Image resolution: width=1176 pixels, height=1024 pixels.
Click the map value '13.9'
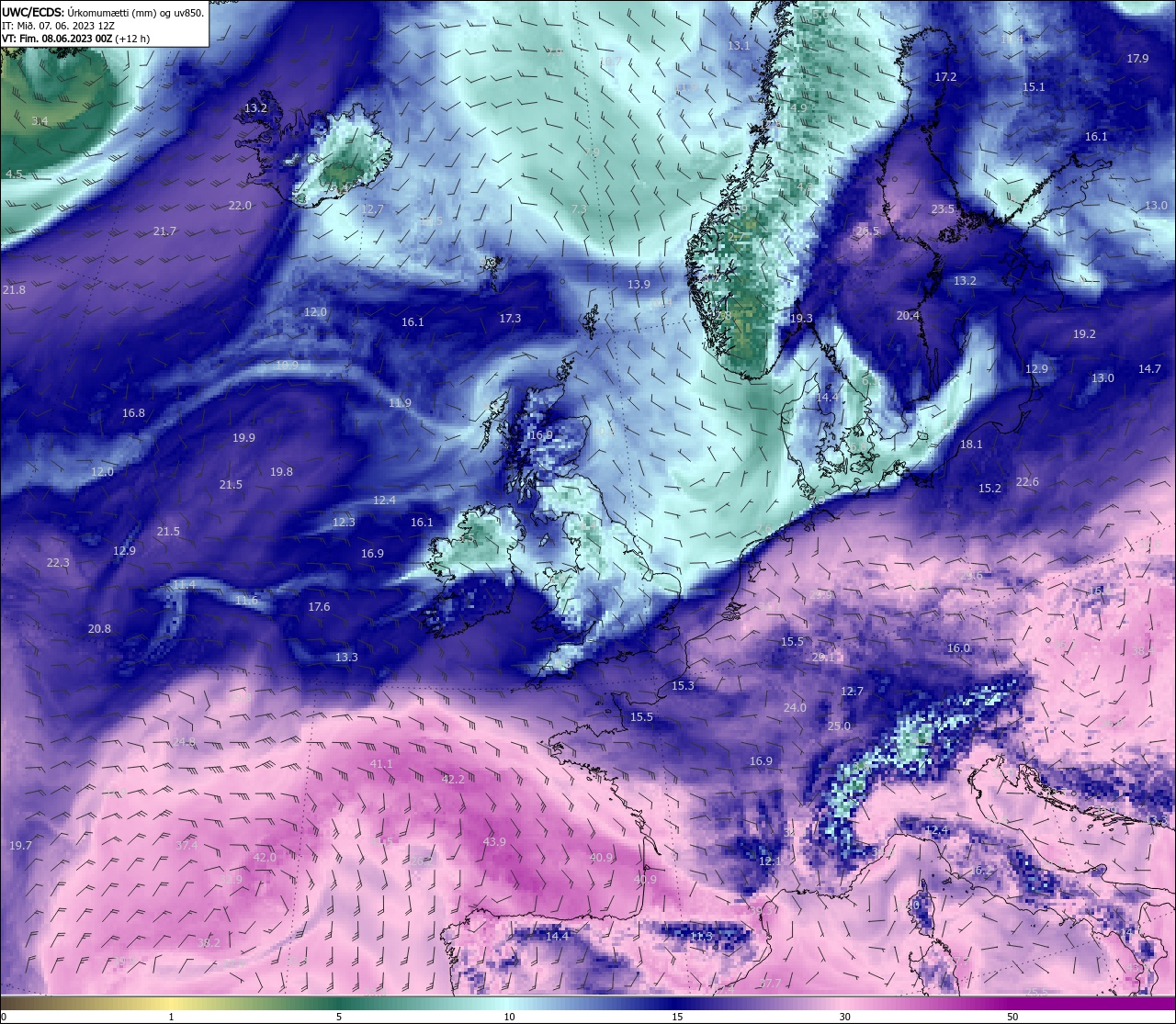tap(639, 285)
